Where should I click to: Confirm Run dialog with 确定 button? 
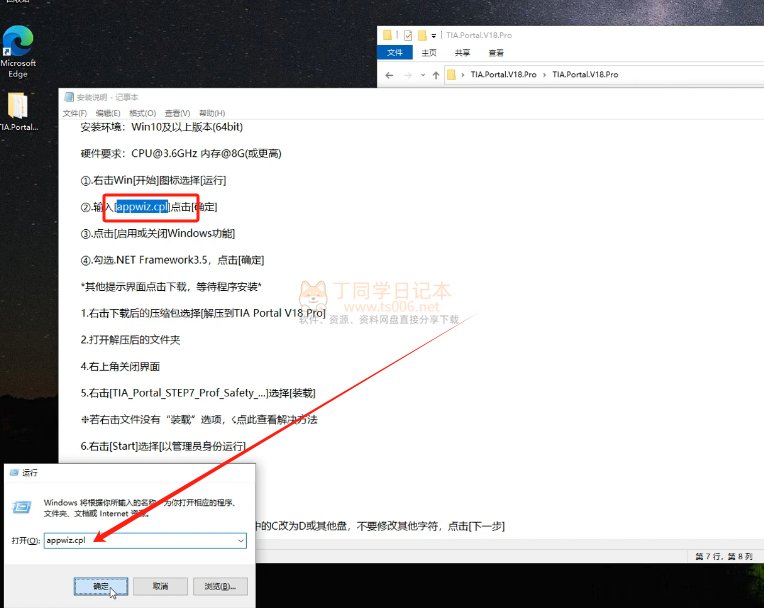click(101, 586)
